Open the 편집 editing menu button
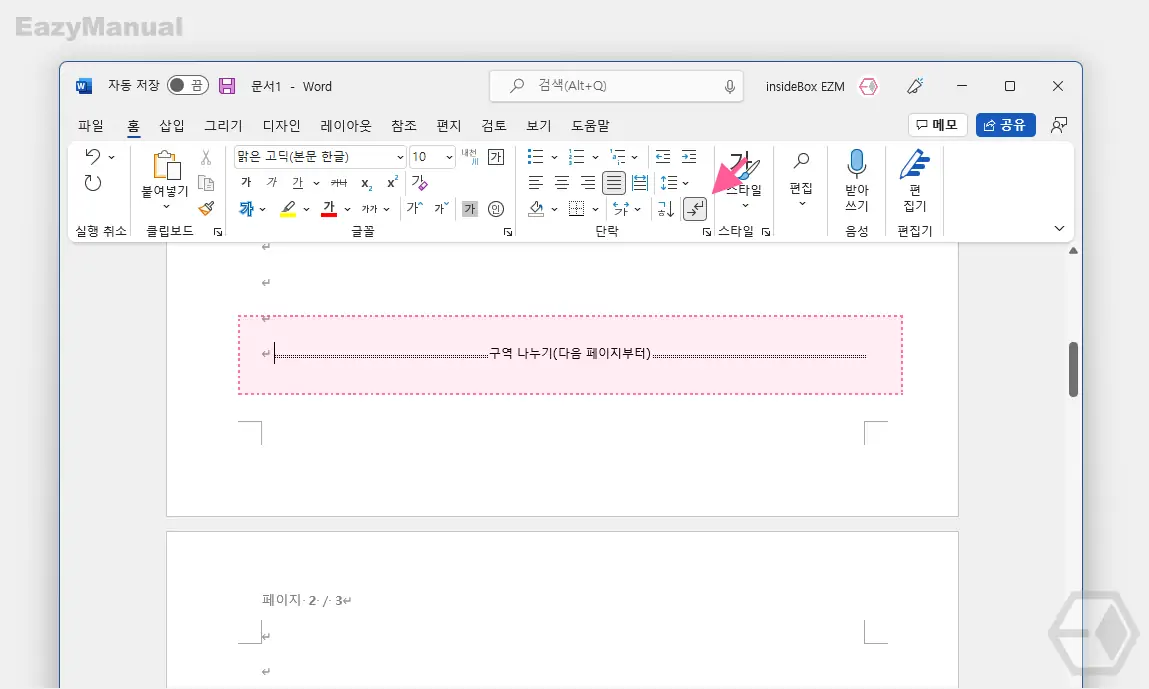Screen dimensions: 1149x689 click(801, 180)
